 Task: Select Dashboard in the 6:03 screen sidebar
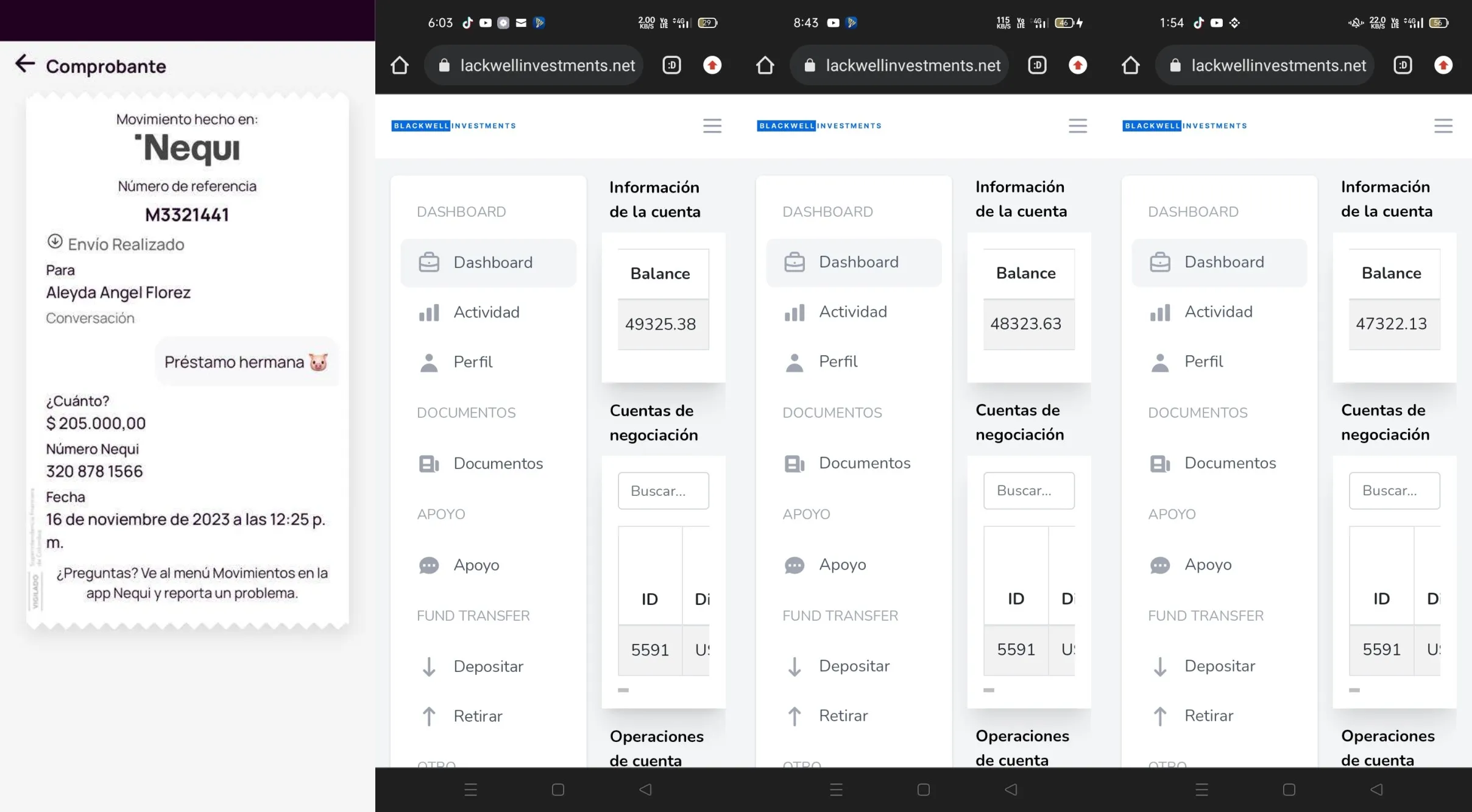(489, 263)
